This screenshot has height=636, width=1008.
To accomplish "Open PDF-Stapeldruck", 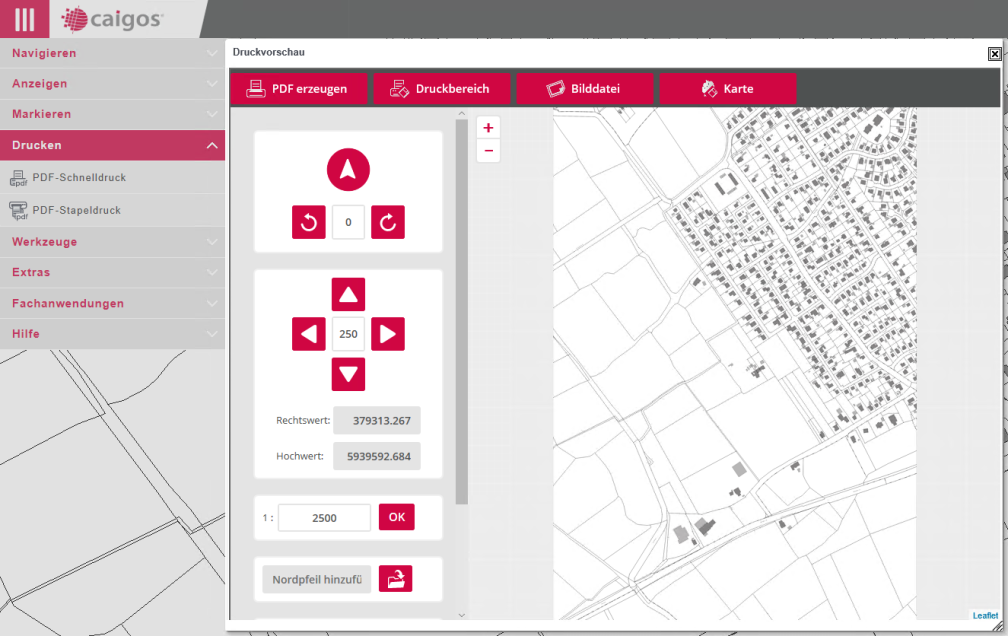I will tap(76, 211).
